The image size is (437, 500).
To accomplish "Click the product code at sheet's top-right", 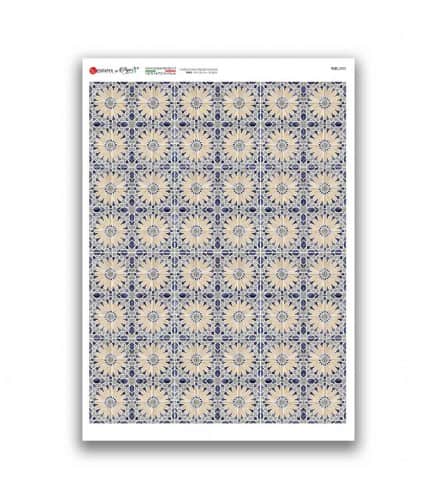I will click(x=339, y=68).
